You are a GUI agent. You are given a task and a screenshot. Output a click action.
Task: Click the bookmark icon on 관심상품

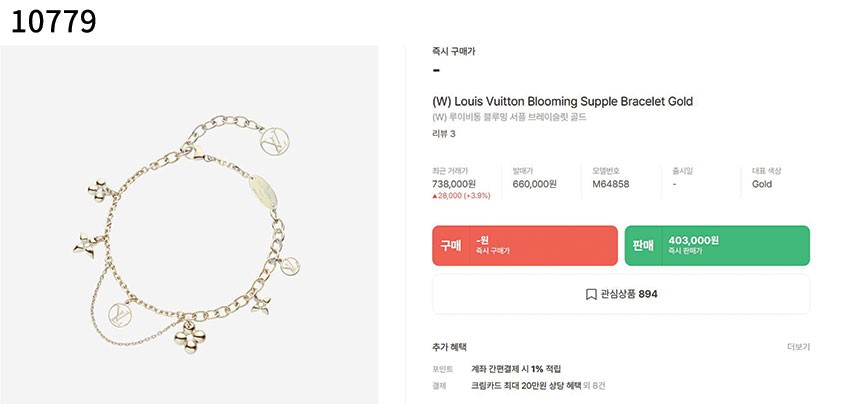pyautogui.click(x=591, y=294)
